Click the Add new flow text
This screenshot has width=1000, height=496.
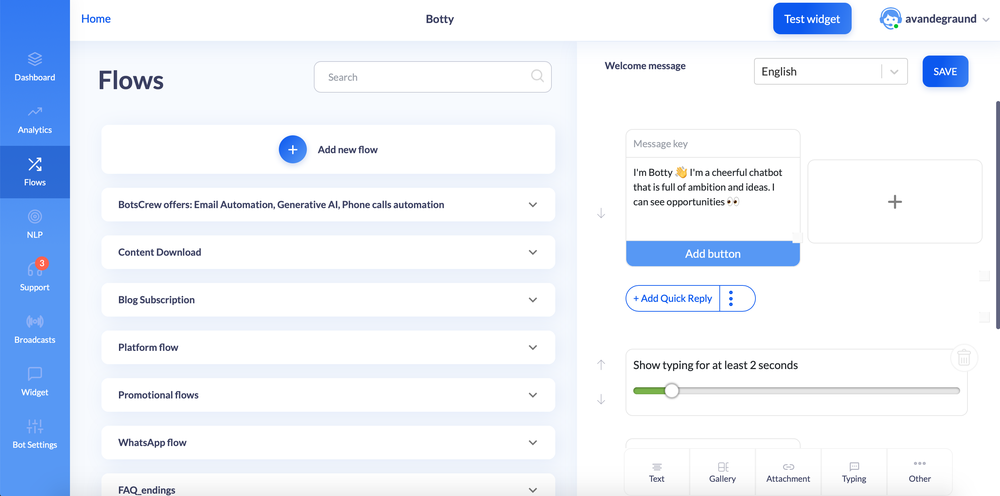348,149
